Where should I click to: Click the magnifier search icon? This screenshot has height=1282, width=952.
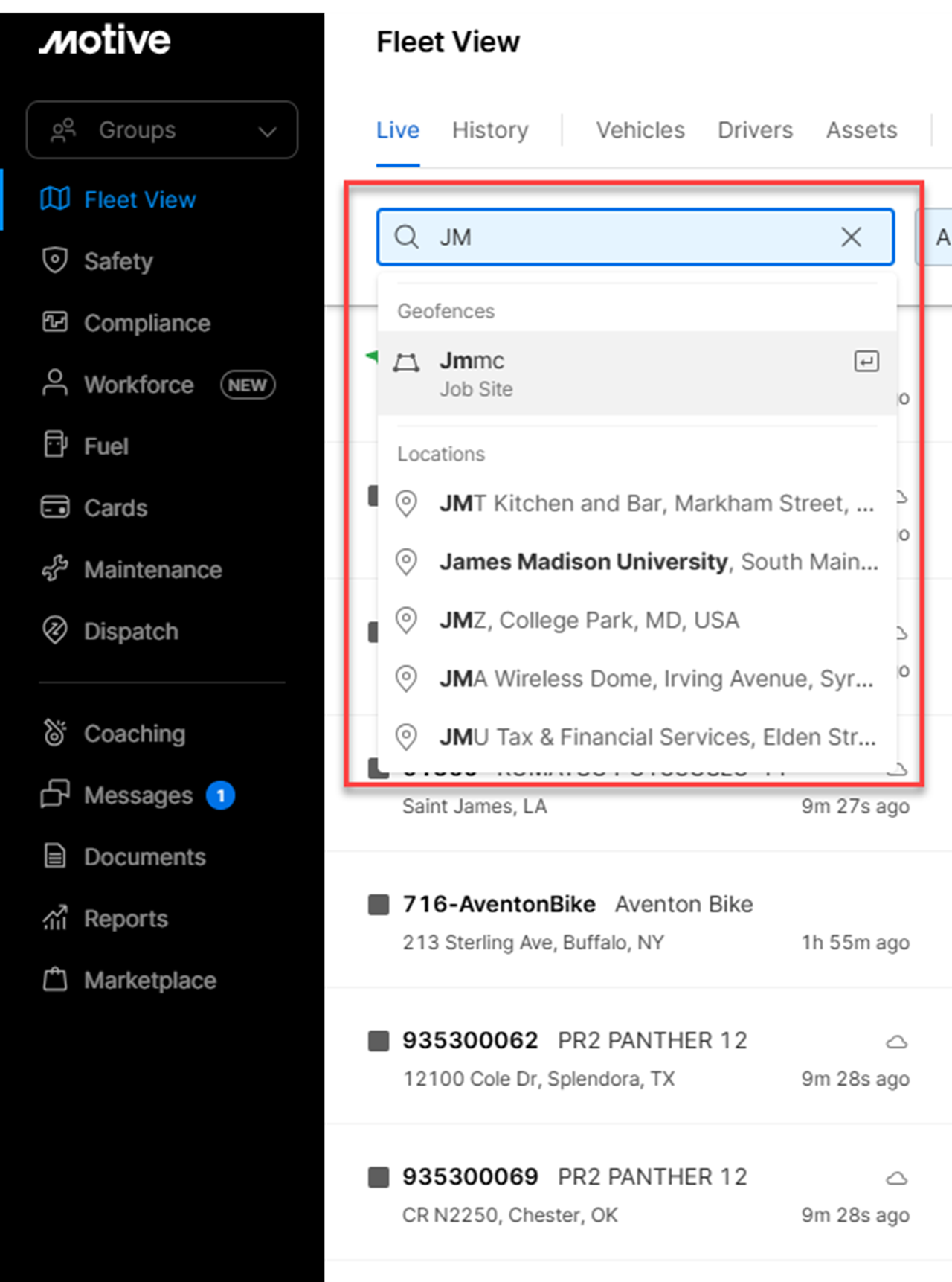coord(406,237)
